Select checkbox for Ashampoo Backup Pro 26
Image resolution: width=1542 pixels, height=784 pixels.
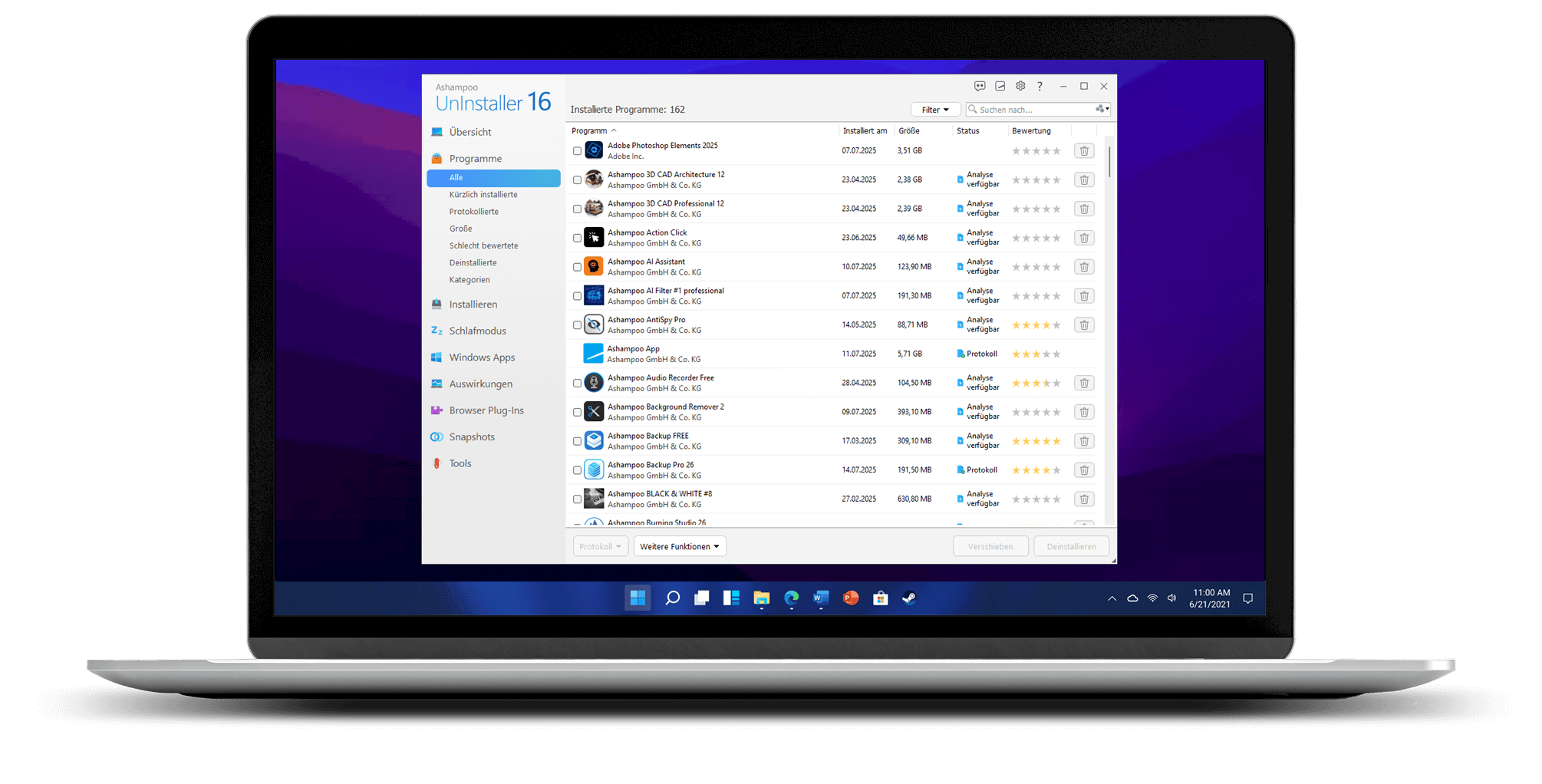(577, 470)
